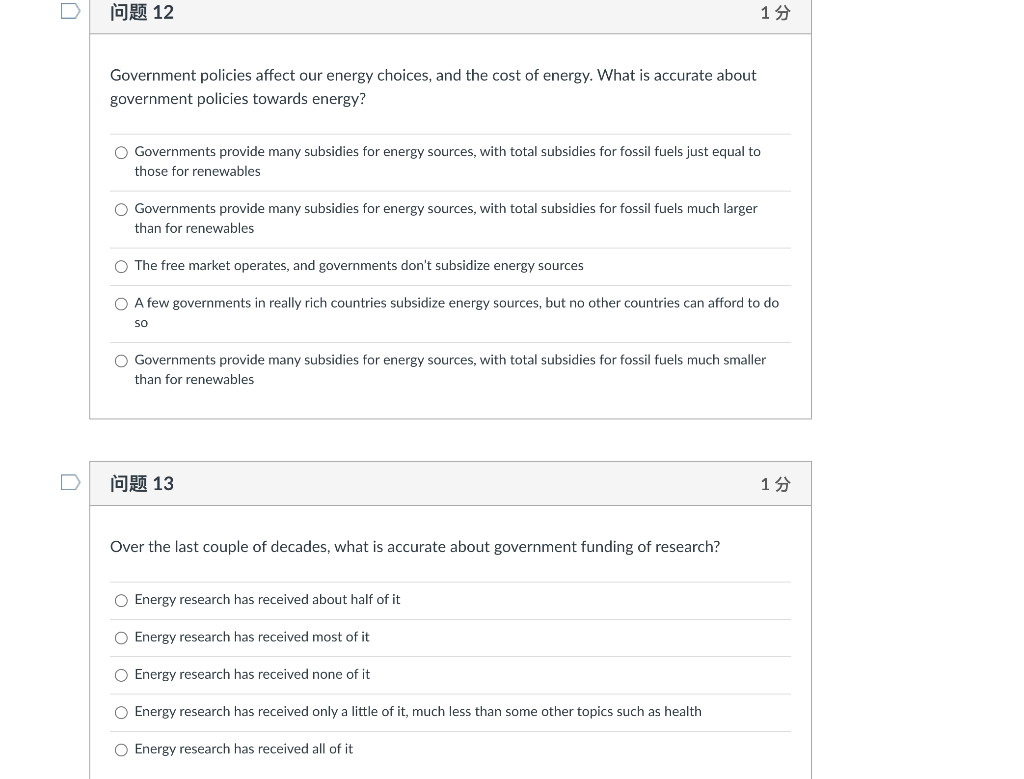Select radio for fossil fuel subsidies much larger
This screenshot has height=779, width=1024.
click(121, 209)
